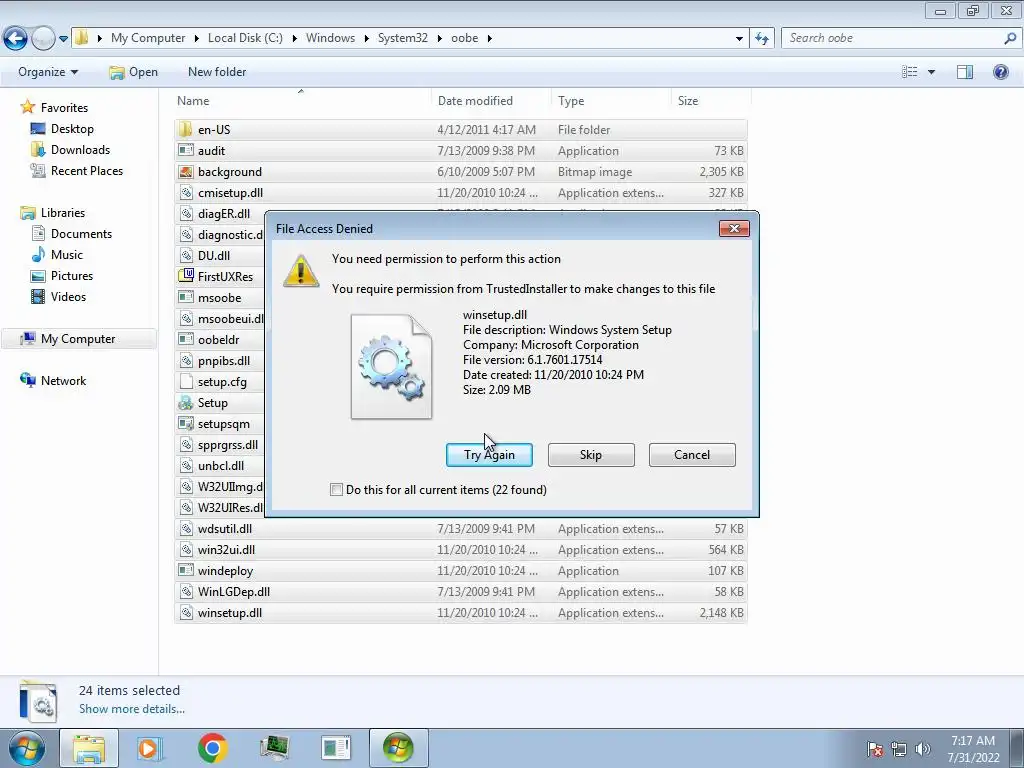The image size is (1024, 768).
Task: Open the recent pages dropdown arrow
Action: [x=63, y=39]
